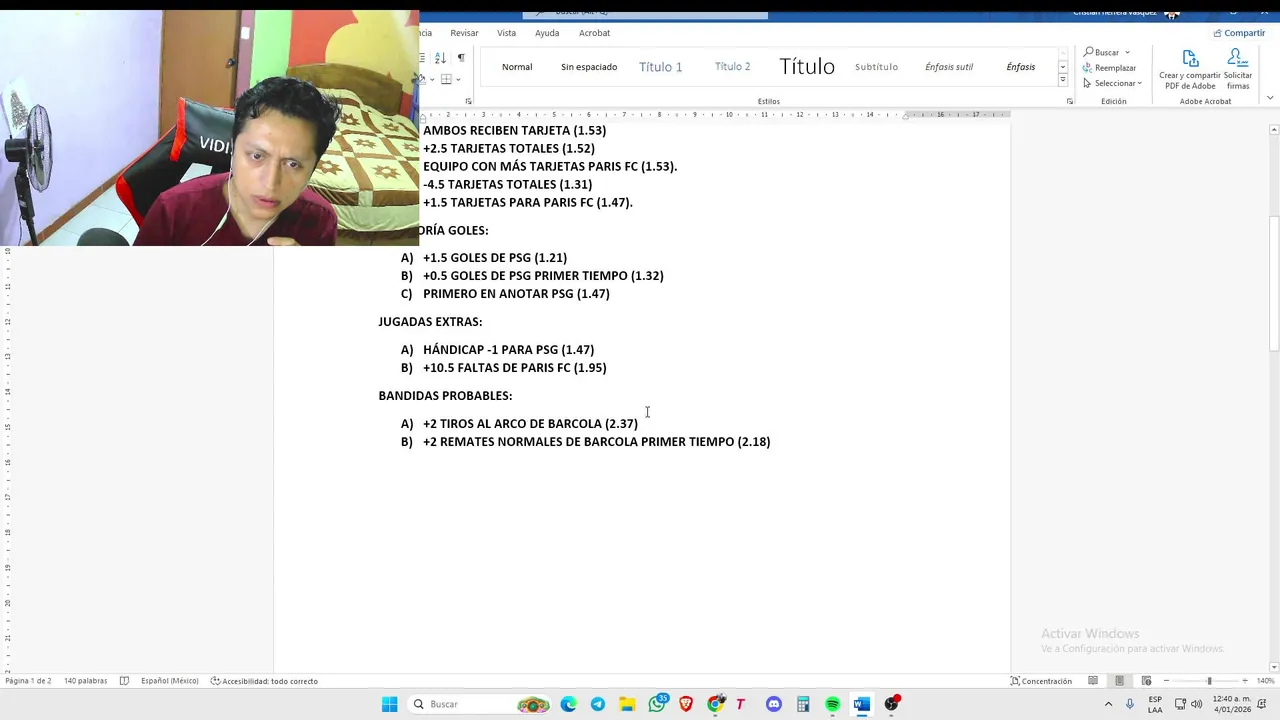
Task: Click the Página 1 de 2 indicator
Action: click(x=28, y=681)
